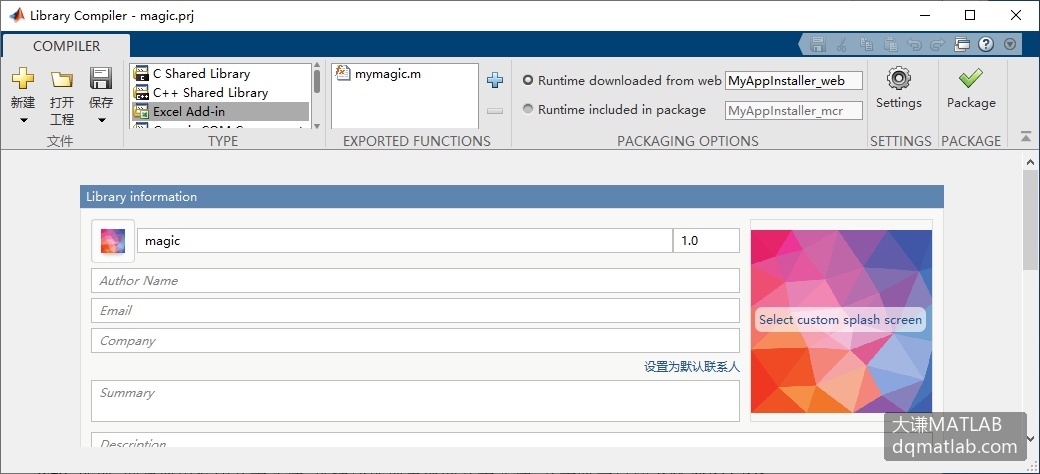
Task: Click quick access Undo icon
Action: click(914, 44)
